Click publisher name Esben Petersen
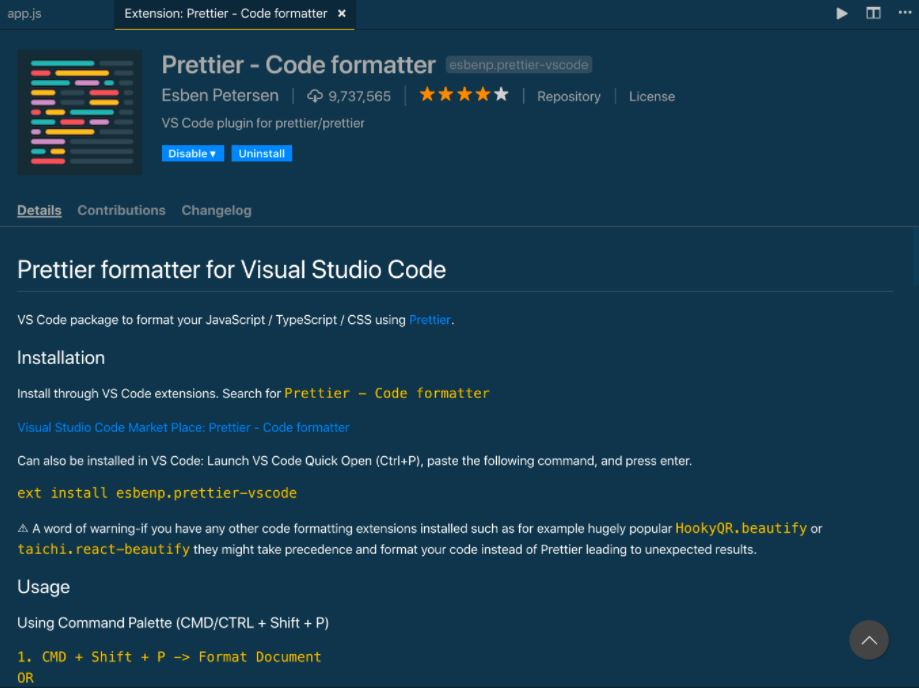 click(220, 96)
